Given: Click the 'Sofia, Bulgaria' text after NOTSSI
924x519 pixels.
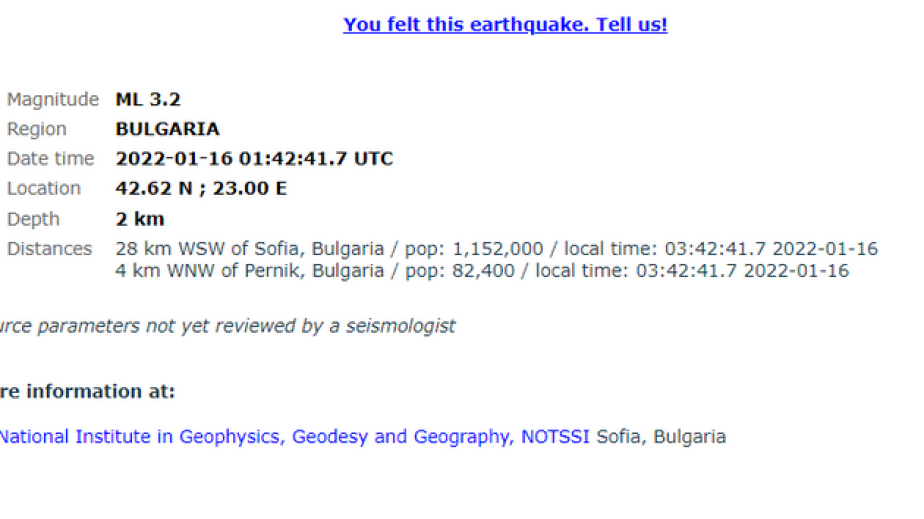Looking at the screenshot, I should 661,437.
